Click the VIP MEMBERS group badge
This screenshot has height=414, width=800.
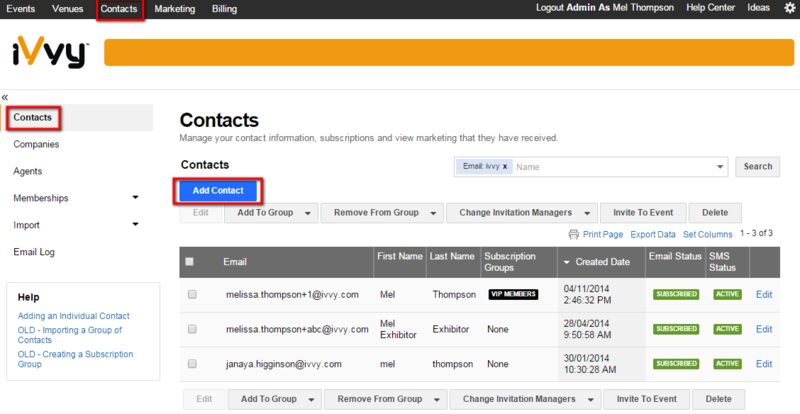[x=513, y=295]
